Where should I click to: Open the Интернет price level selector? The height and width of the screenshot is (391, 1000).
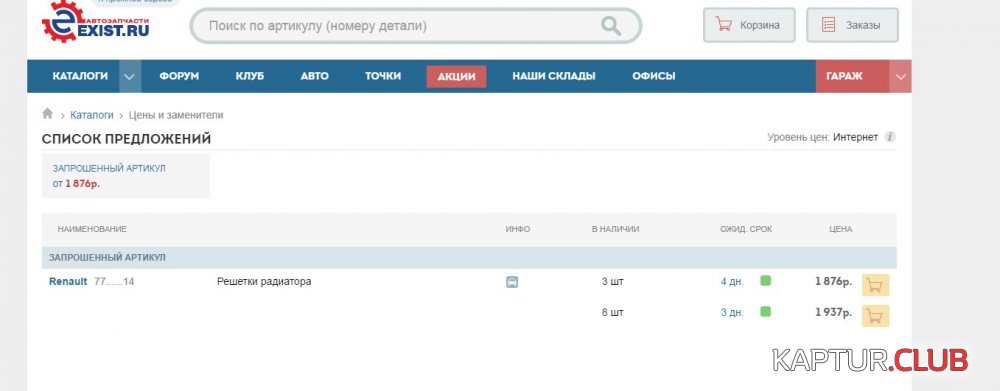855,137
